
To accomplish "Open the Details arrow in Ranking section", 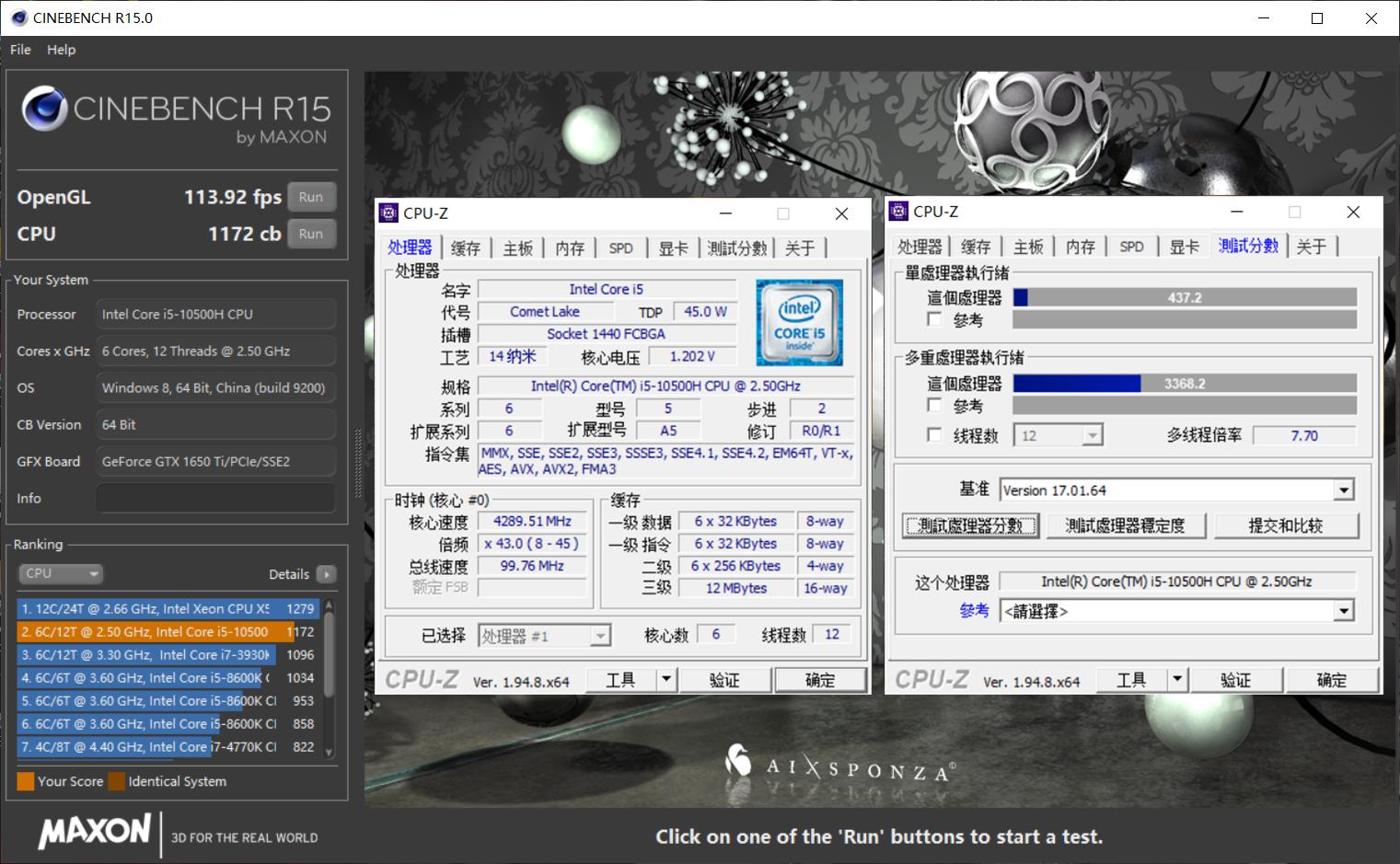I will pos(328,573).
